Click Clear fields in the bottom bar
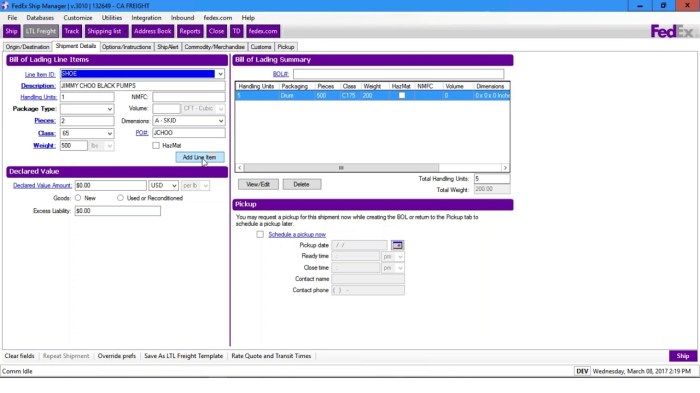Screen dimensions: 700x393 click(19, 356)
